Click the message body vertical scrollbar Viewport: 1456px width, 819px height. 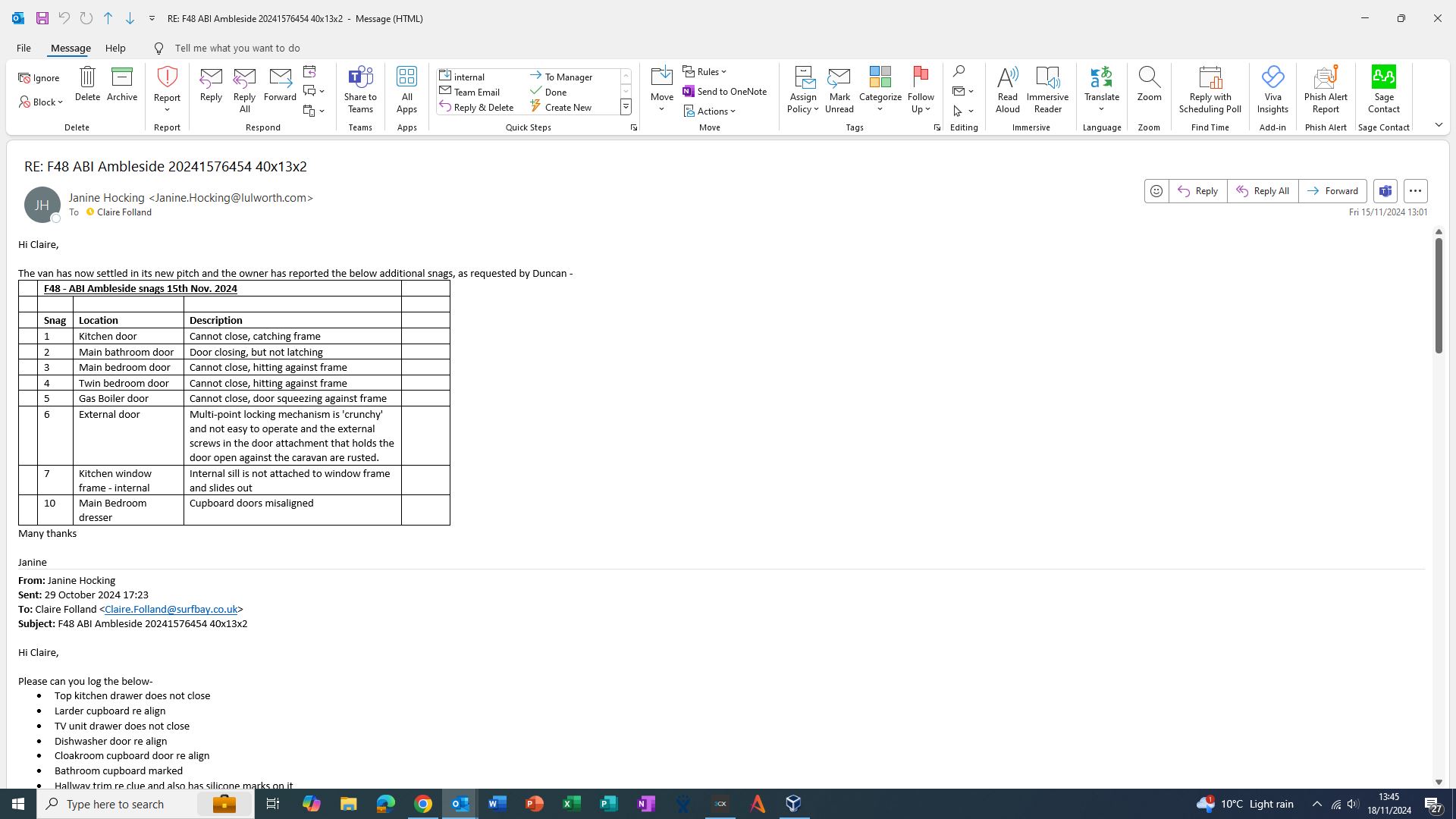pyautogui.click(x=1438, y=296)
